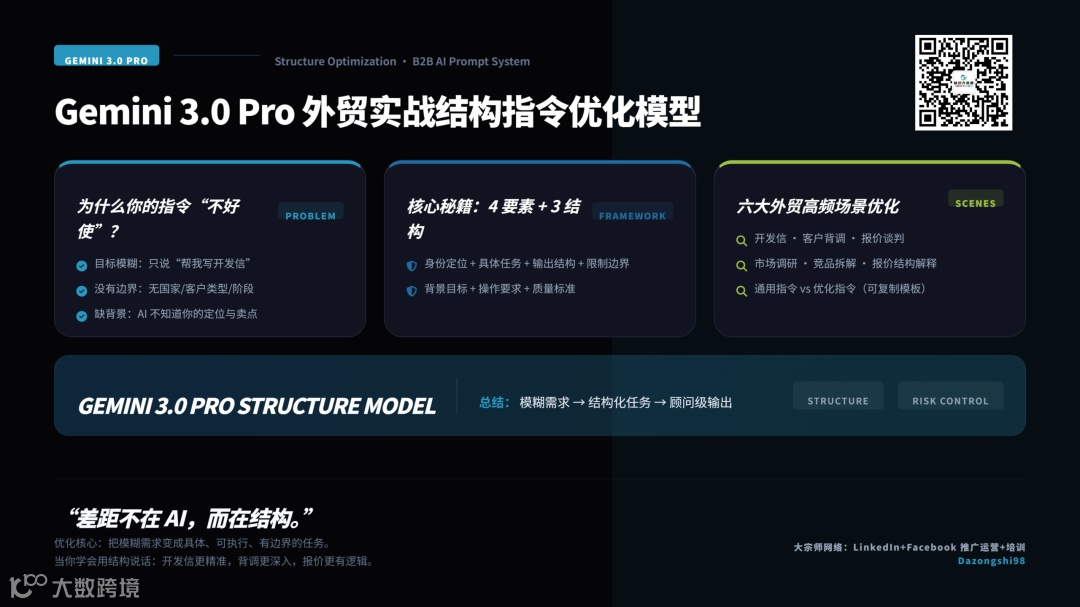
Task: Click search icon beside 开发信
Action: [741, 240]
